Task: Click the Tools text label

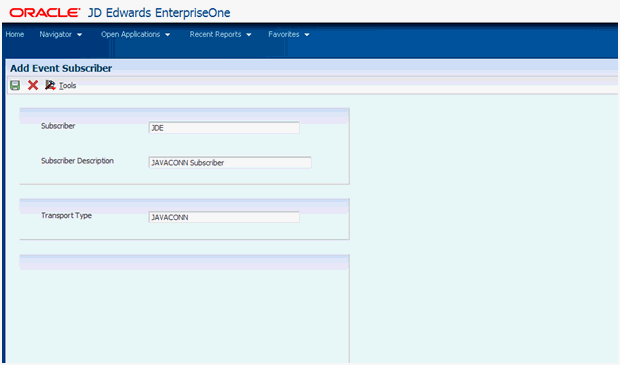Action: click(x=68, y=86)
